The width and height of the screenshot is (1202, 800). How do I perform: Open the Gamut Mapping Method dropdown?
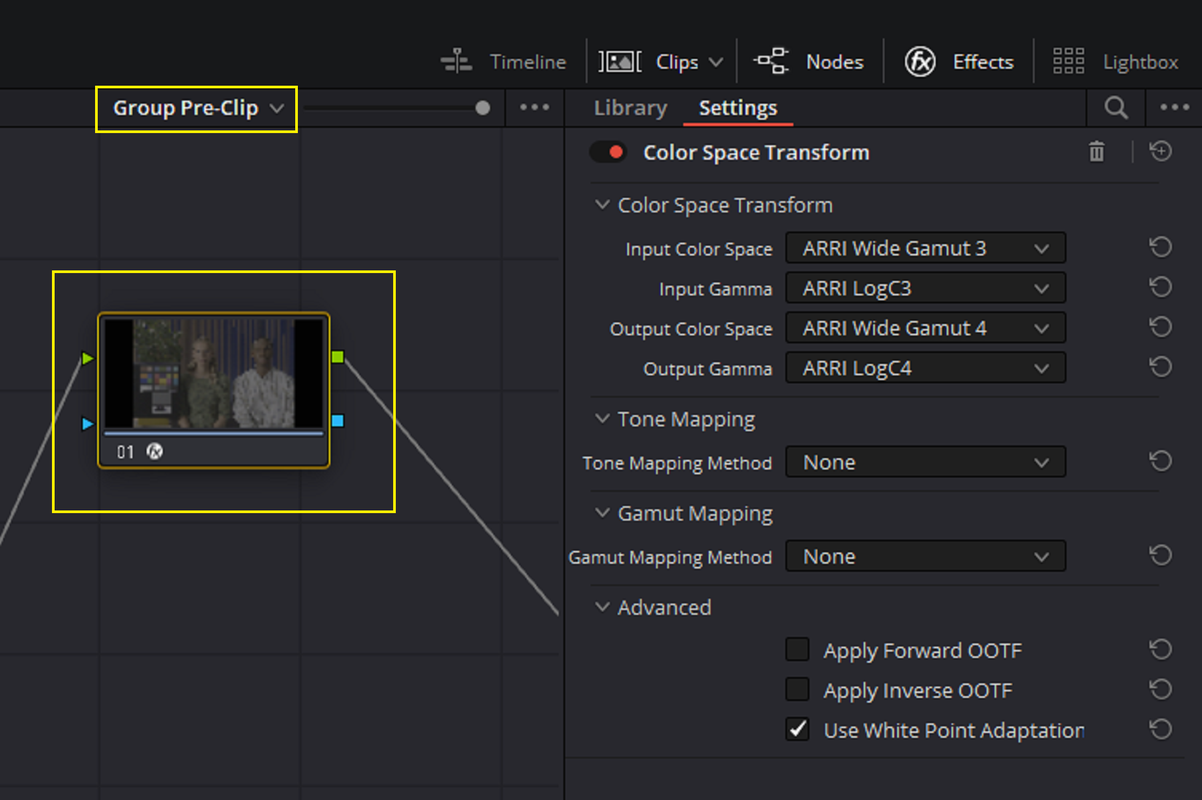[926, 556]
